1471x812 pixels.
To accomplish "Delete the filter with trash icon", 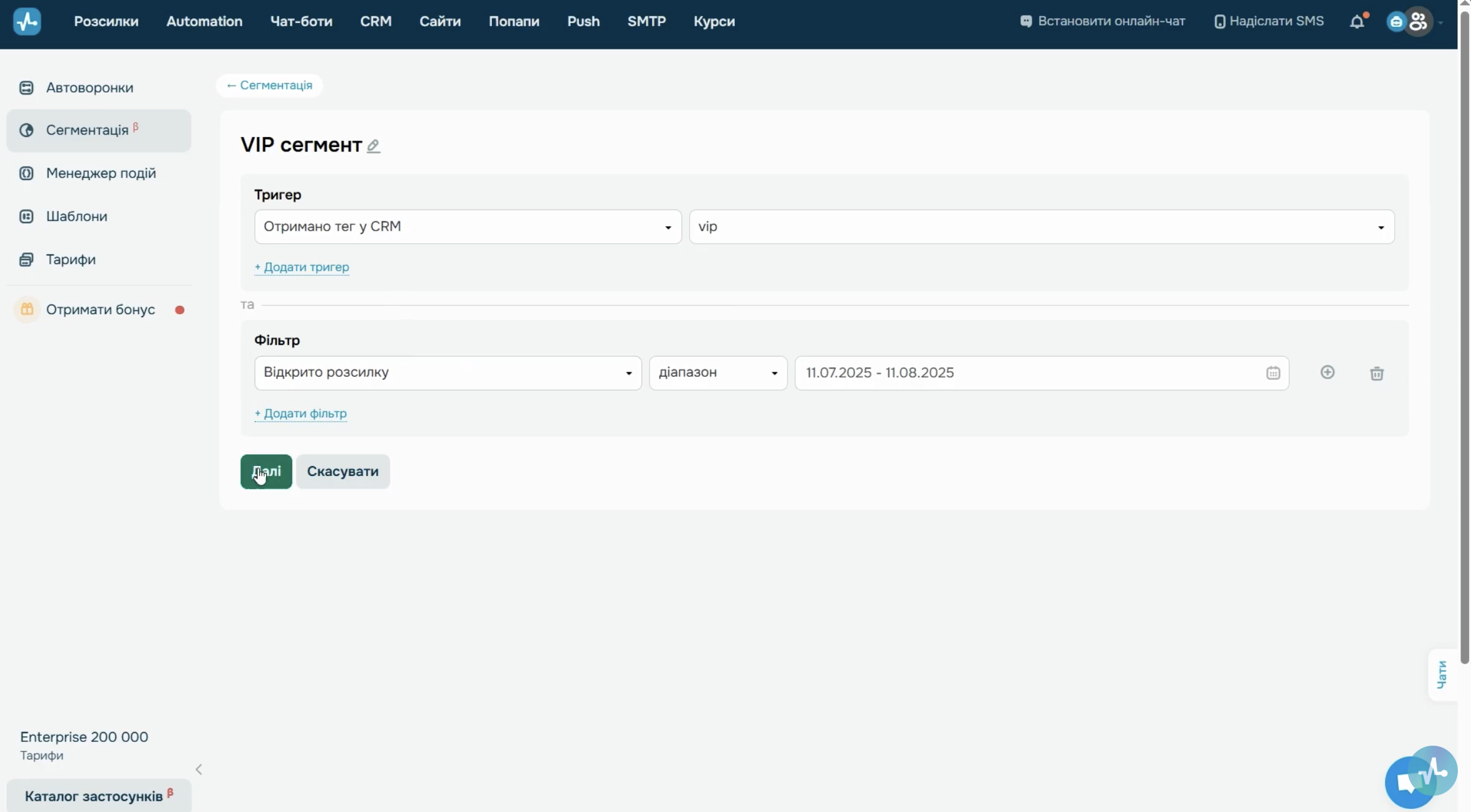I will point(1376,373).
